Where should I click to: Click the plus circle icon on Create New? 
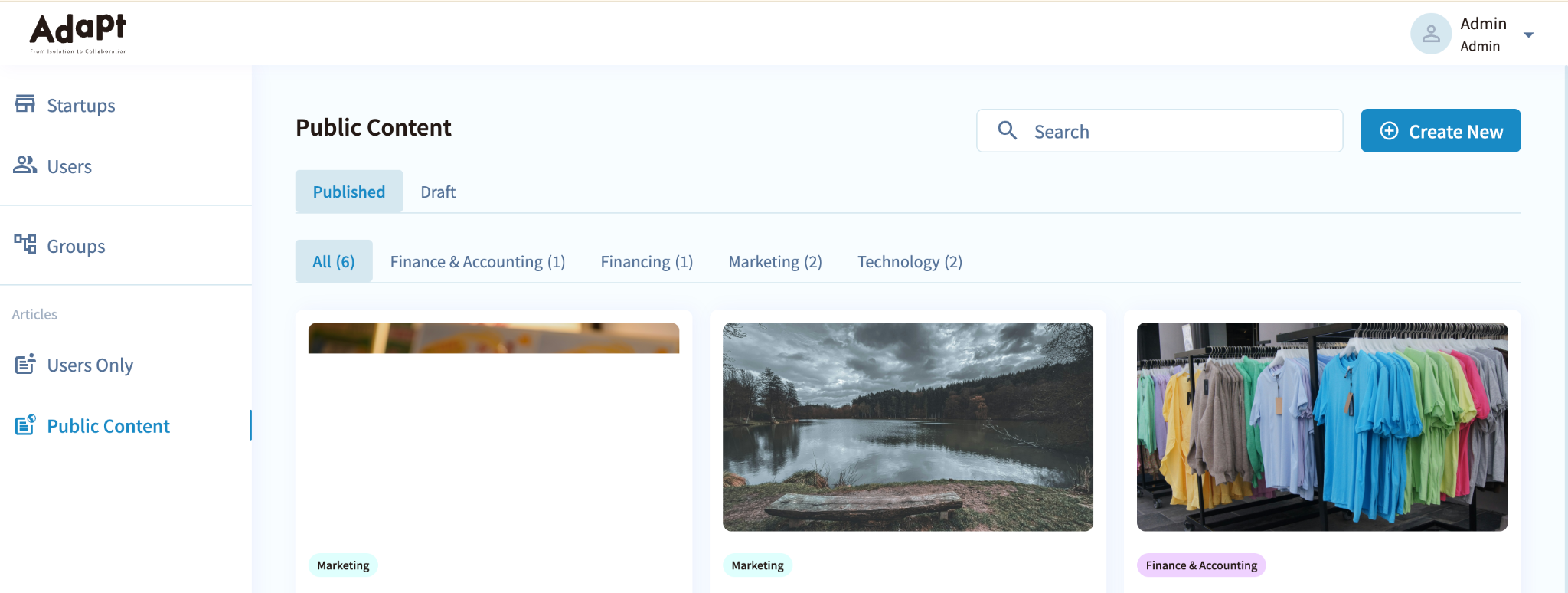1389,131
